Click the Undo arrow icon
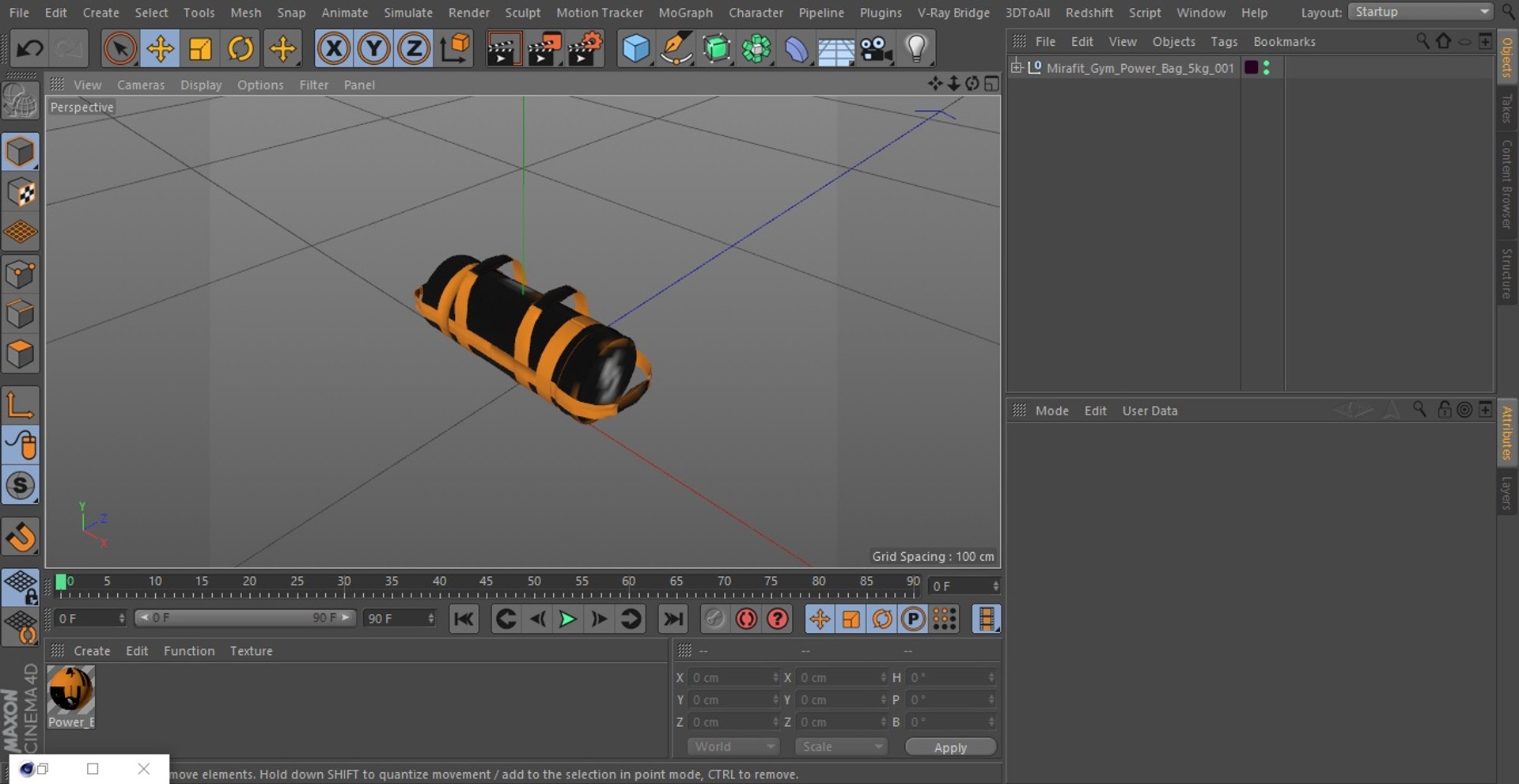The width and height of the screenshot is (1519, 784). (30, 49)
